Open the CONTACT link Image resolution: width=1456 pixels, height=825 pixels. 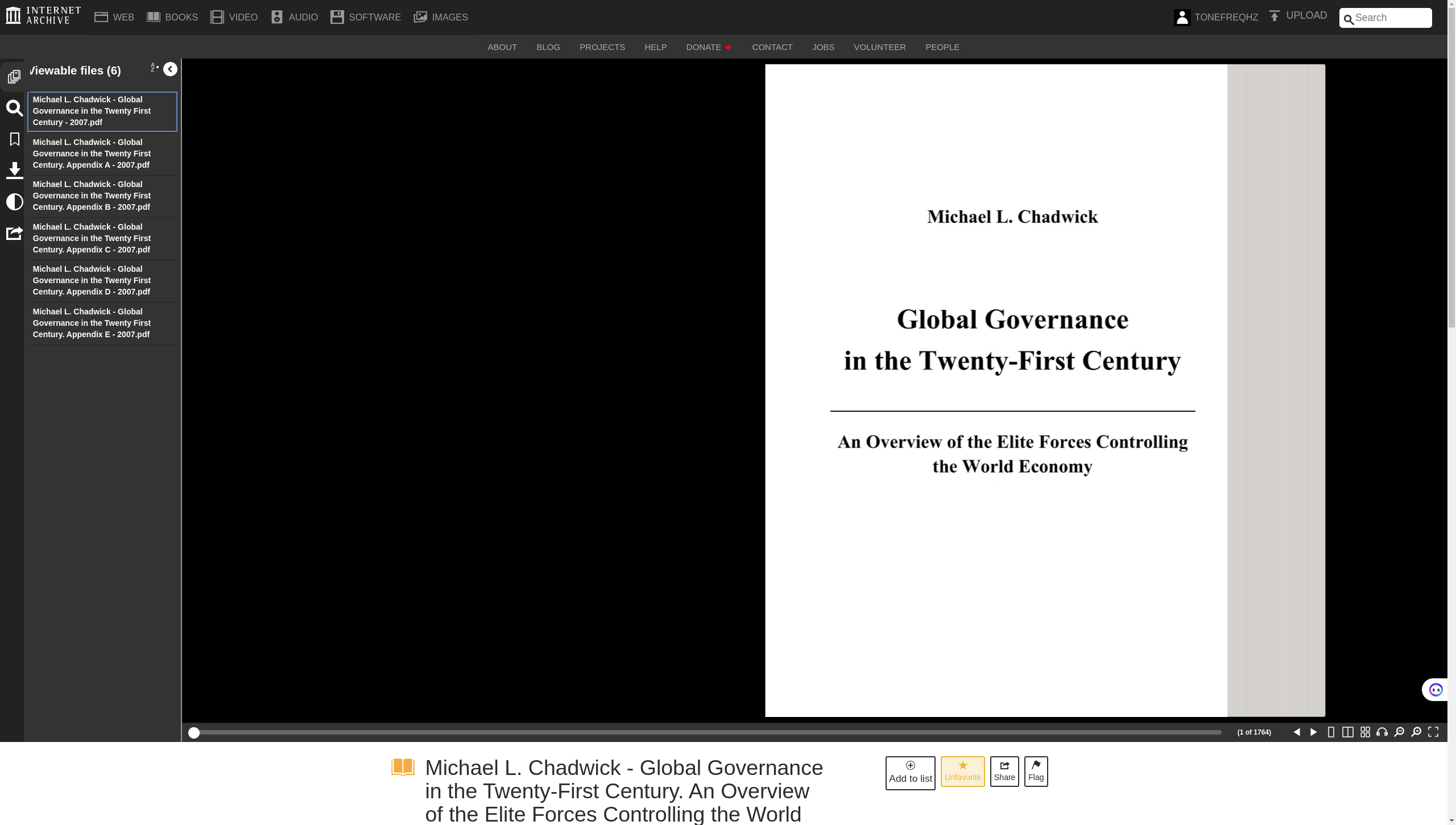(772, 47)
